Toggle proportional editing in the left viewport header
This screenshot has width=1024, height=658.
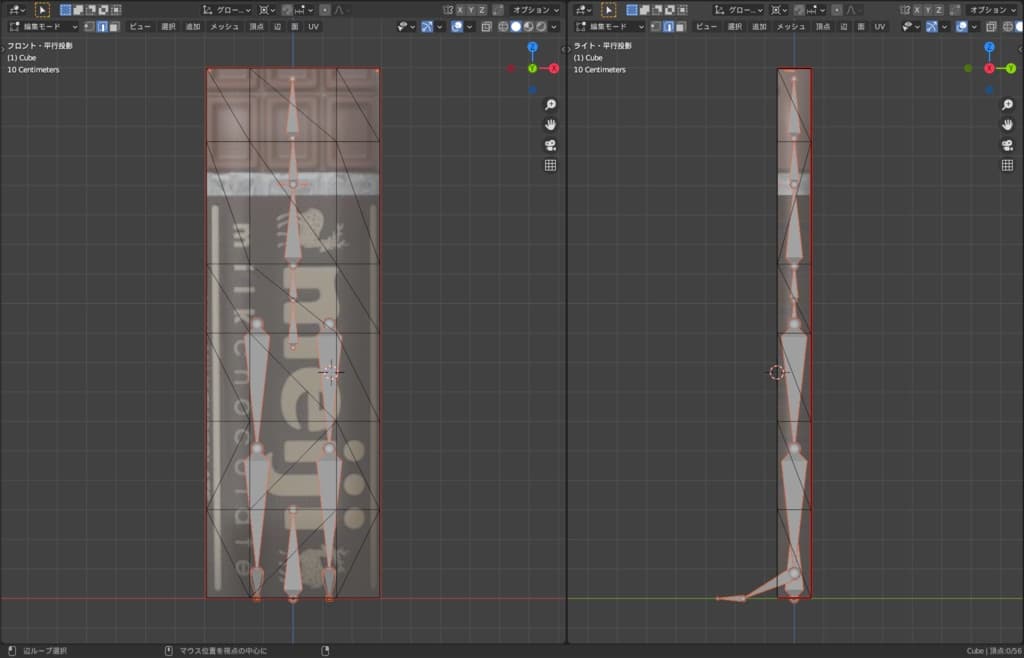(325, 10)
